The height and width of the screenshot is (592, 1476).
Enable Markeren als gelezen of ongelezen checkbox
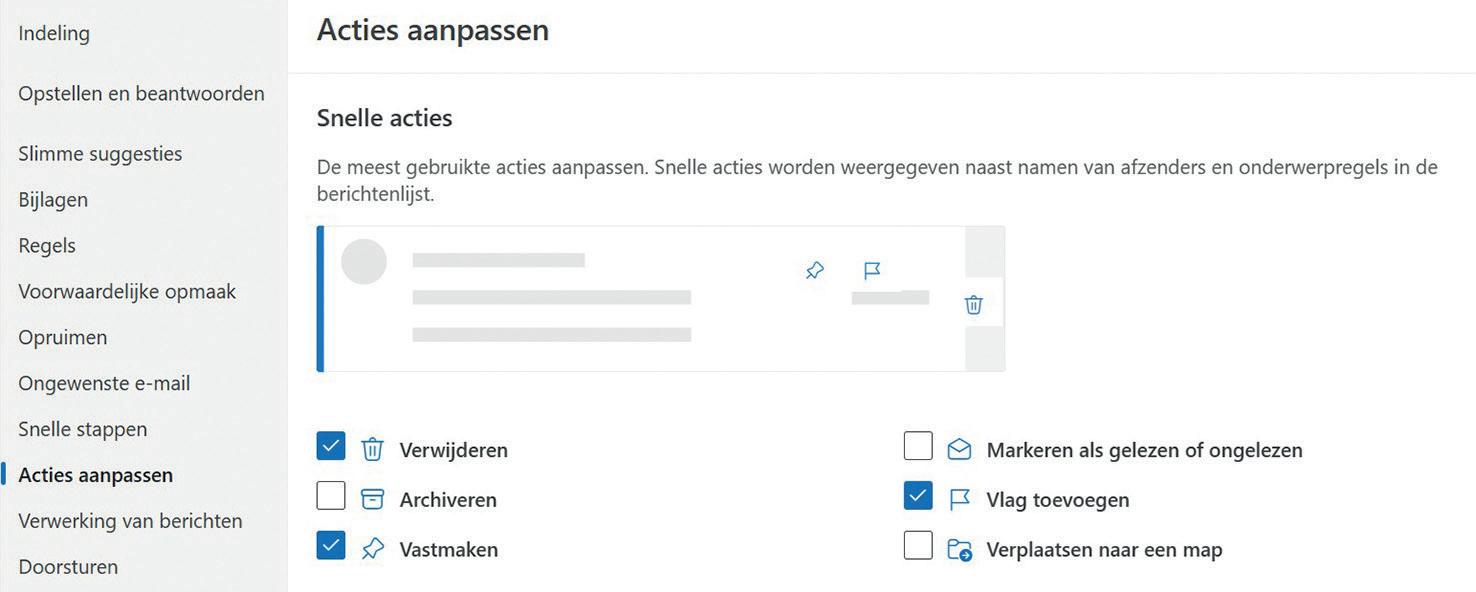(918, 446)
